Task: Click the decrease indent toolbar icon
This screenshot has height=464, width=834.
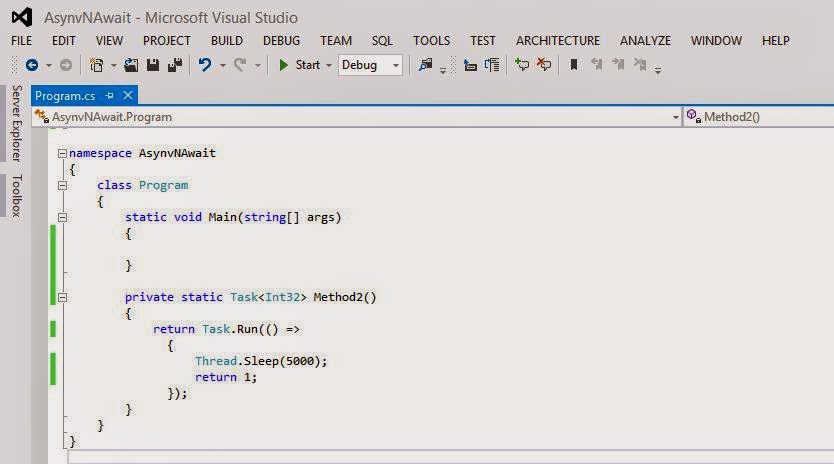Action: point(470,65)
